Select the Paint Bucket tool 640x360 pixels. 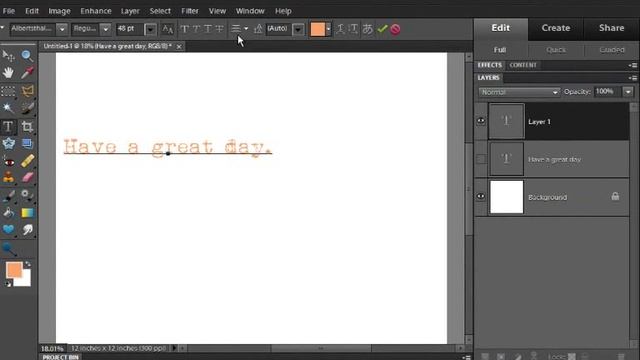coord(8,213)
